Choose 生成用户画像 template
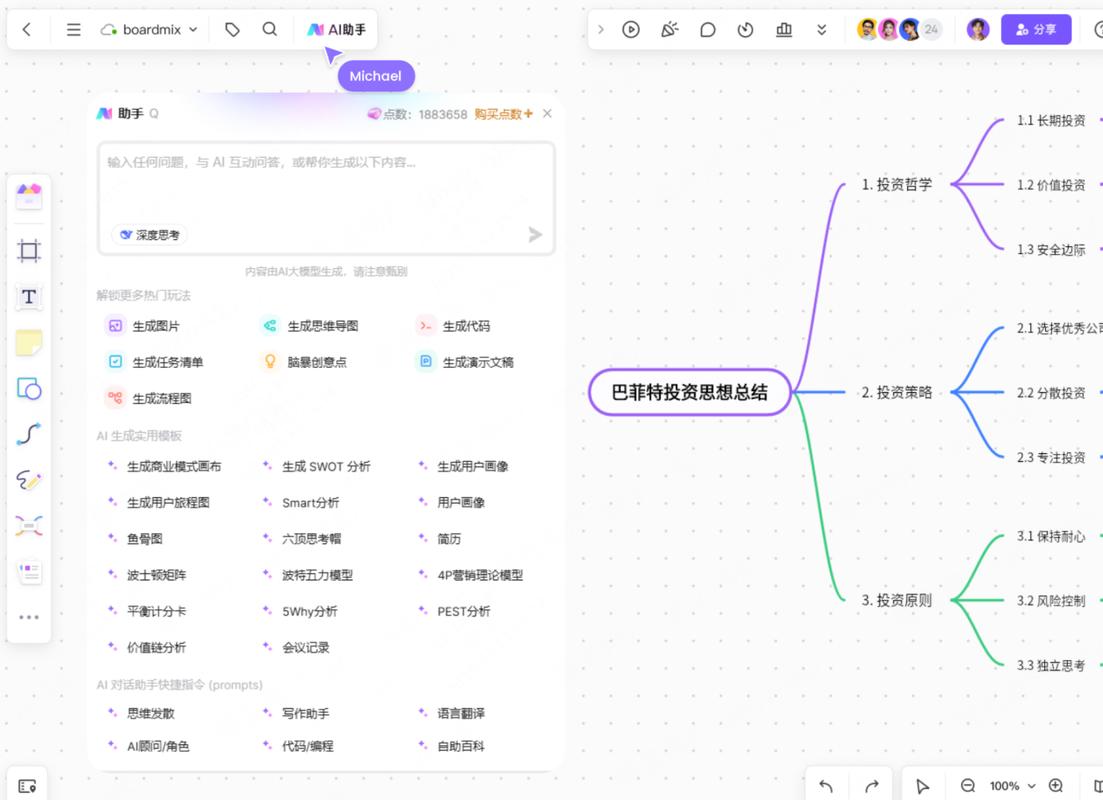Image resolution: width=1103 pixels, height=800 pixels. coord(464,466)
